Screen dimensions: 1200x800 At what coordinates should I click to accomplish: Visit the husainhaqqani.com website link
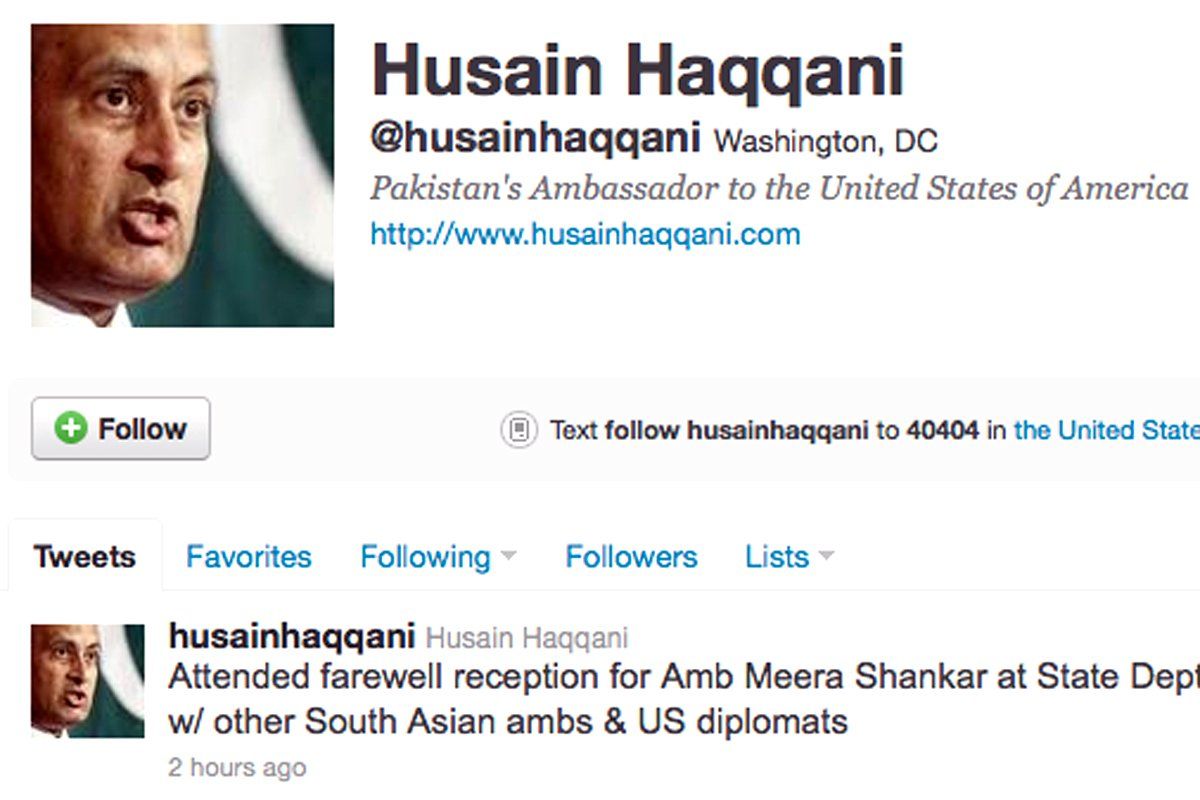coord(585,235)
